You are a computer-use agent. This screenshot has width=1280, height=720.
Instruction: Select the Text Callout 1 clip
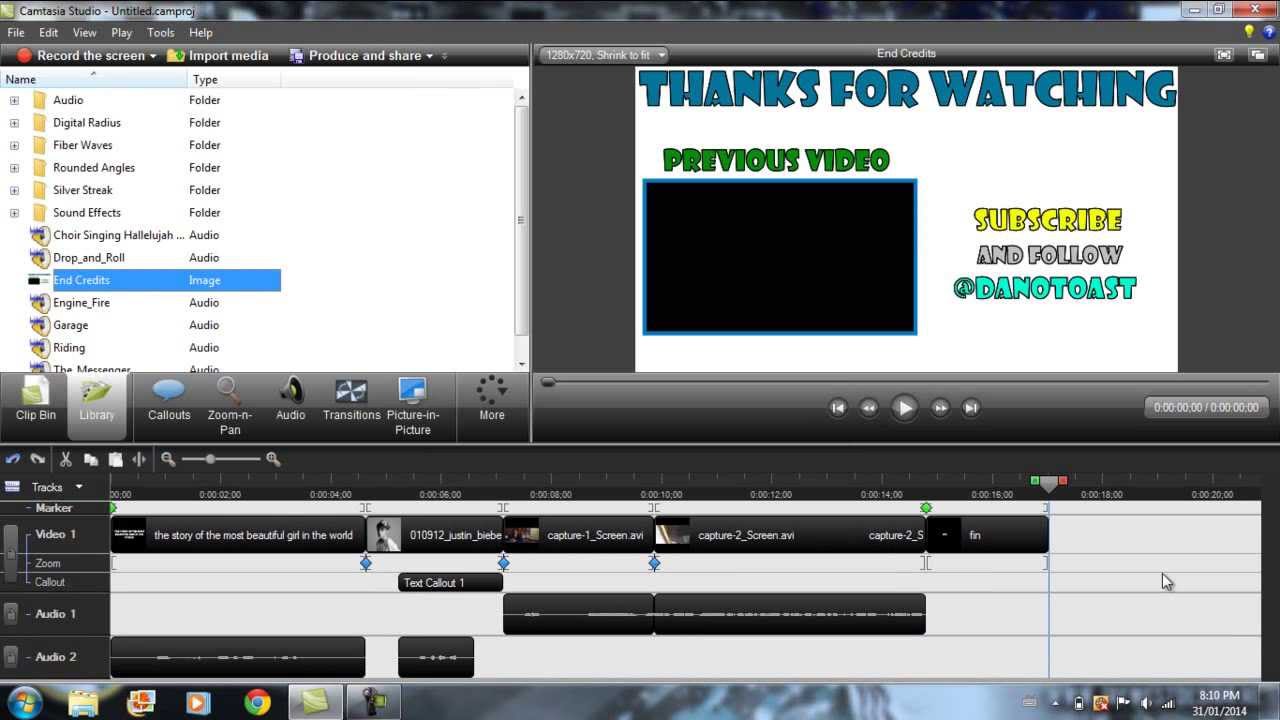click(x=450, y=583)
